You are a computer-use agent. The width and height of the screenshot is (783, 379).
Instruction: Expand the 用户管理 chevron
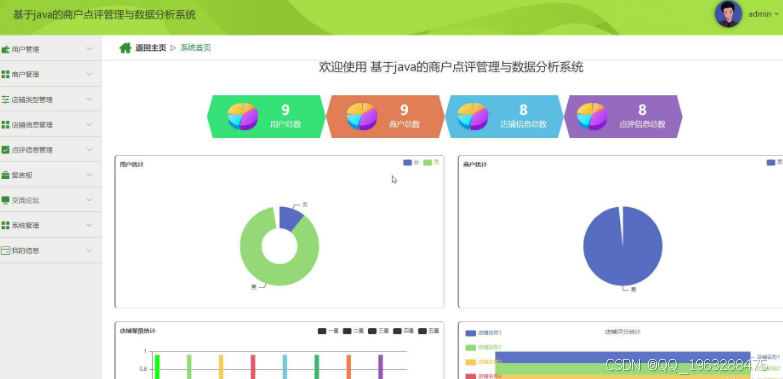click(x=89, y=49)
